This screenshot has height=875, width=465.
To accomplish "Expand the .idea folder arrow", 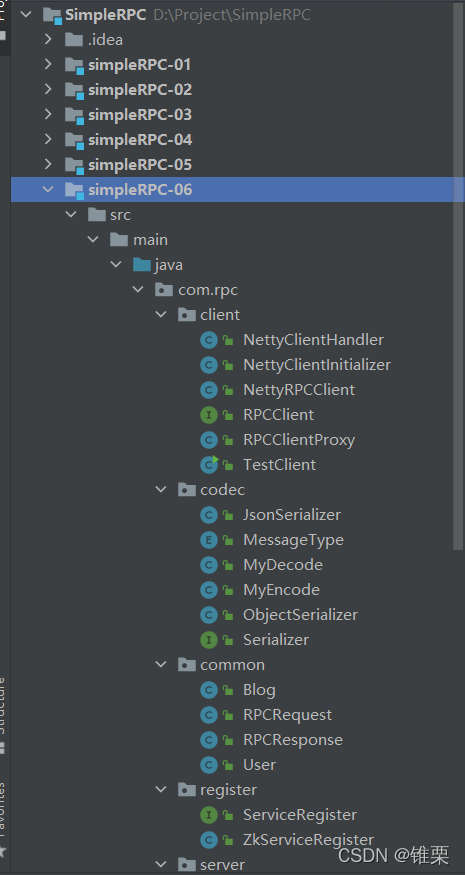I will pyautogui.click(x=49, y=40).
